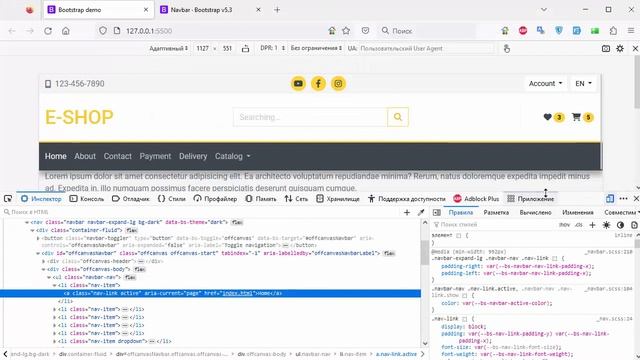Screen dimensions: 640x360
Task: Open the DPR dropdown
Action: [x=273, y=48]
